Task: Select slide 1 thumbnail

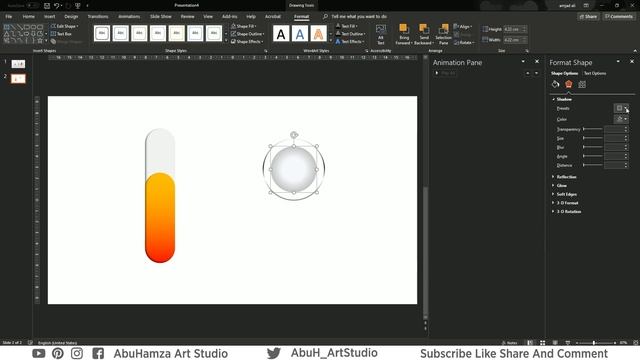Action: coord(18,64)
